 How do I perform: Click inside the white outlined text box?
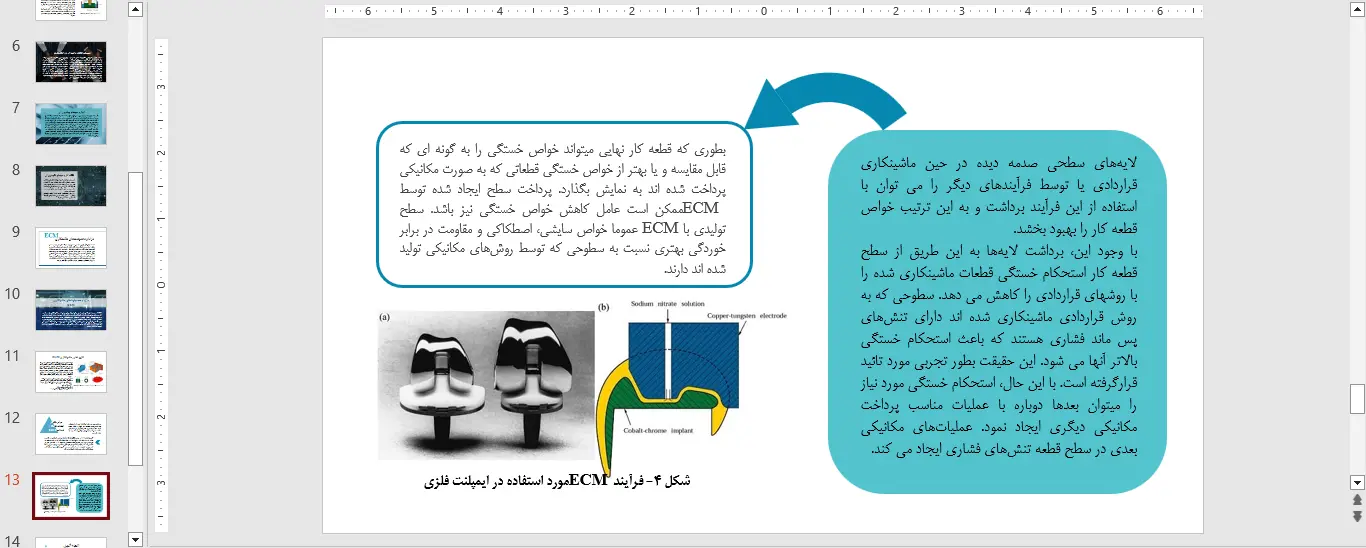(x=564, y=205)
